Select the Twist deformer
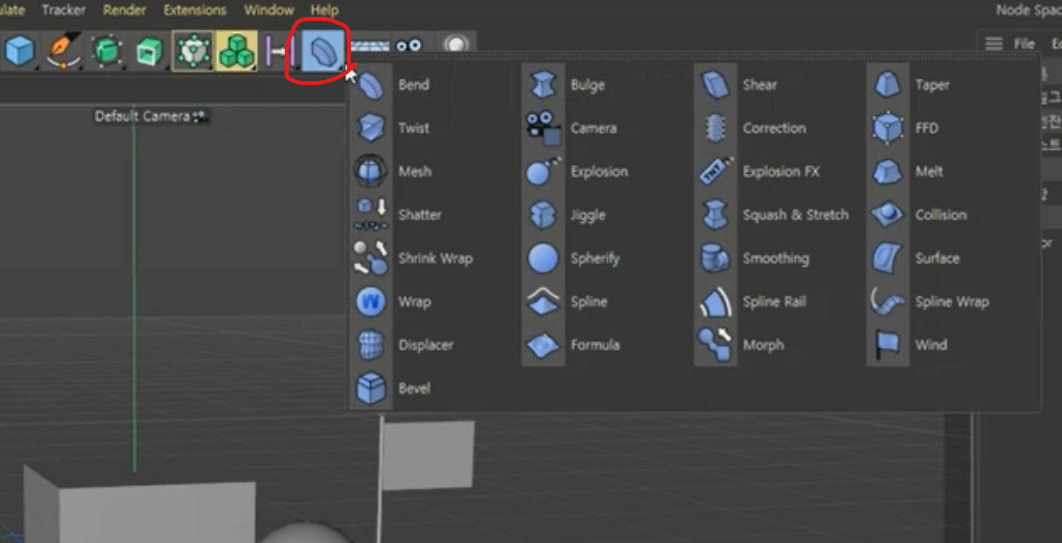 click(x=393, y=129)
